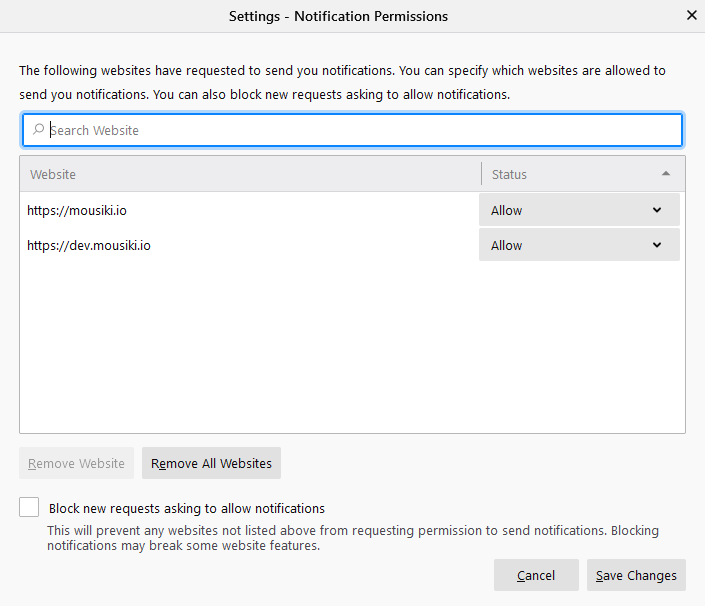Enable Block new requests checkbox
Viewport: 705px width, 606px height.
tap(29, 507)
